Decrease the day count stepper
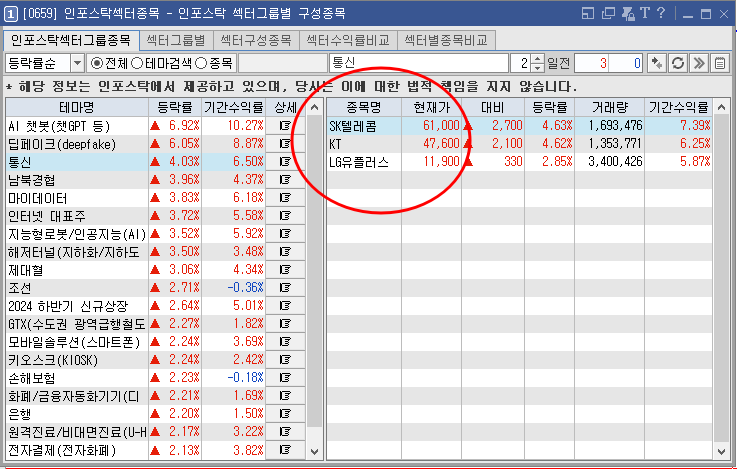Screen dimensions: 737x469 click(537, 67)
